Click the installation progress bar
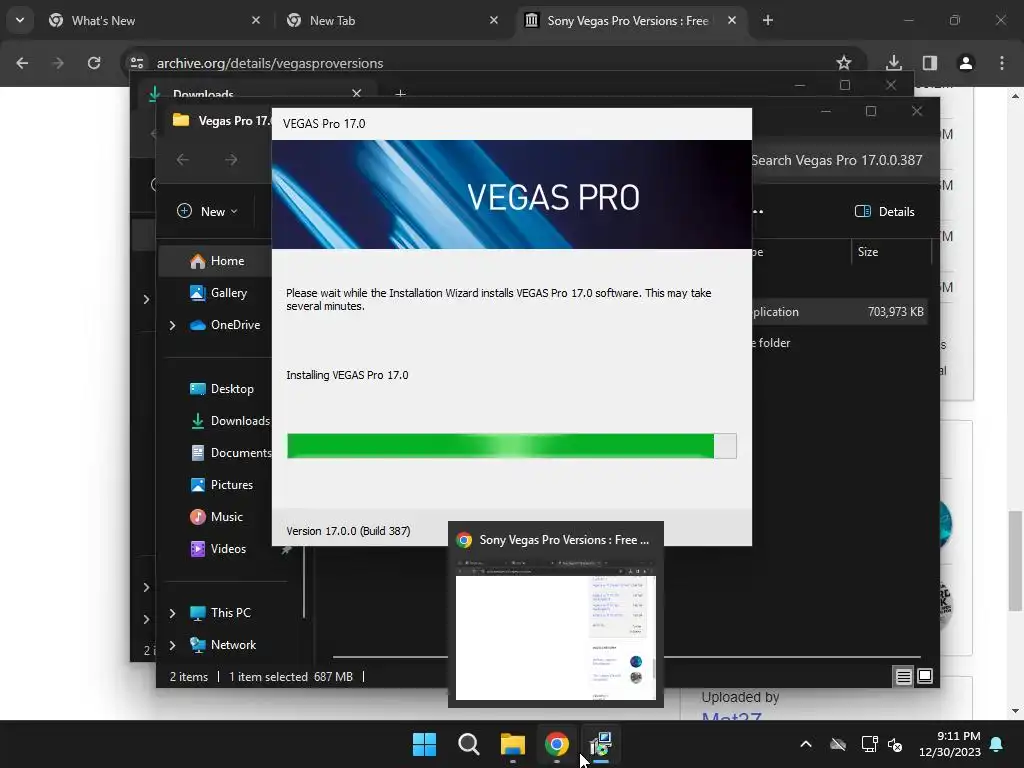The image size is (1024, 768). (511, 446)
